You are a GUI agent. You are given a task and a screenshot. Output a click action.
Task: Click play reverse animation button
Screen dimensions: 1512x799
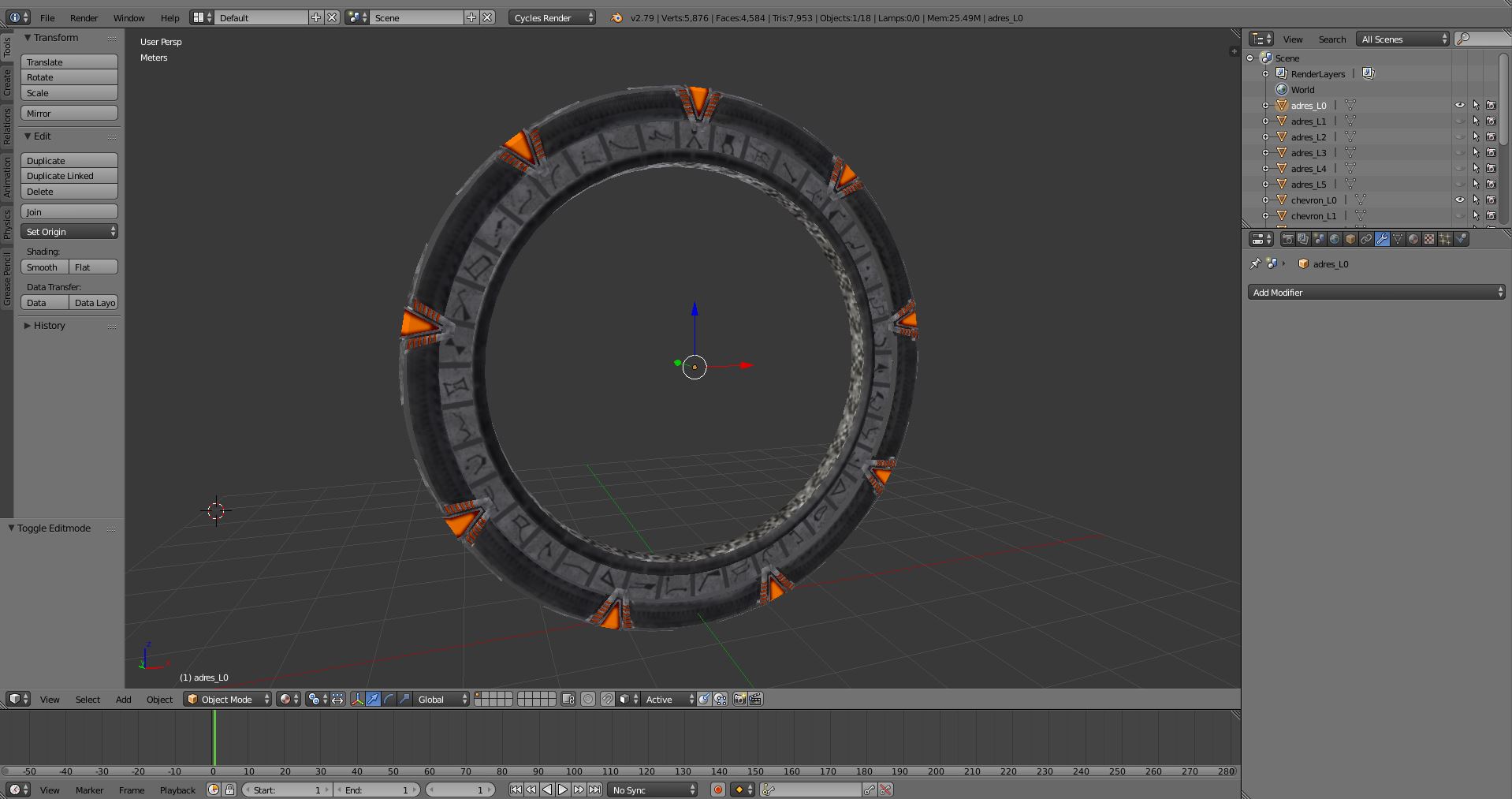[x=547, y=790]
